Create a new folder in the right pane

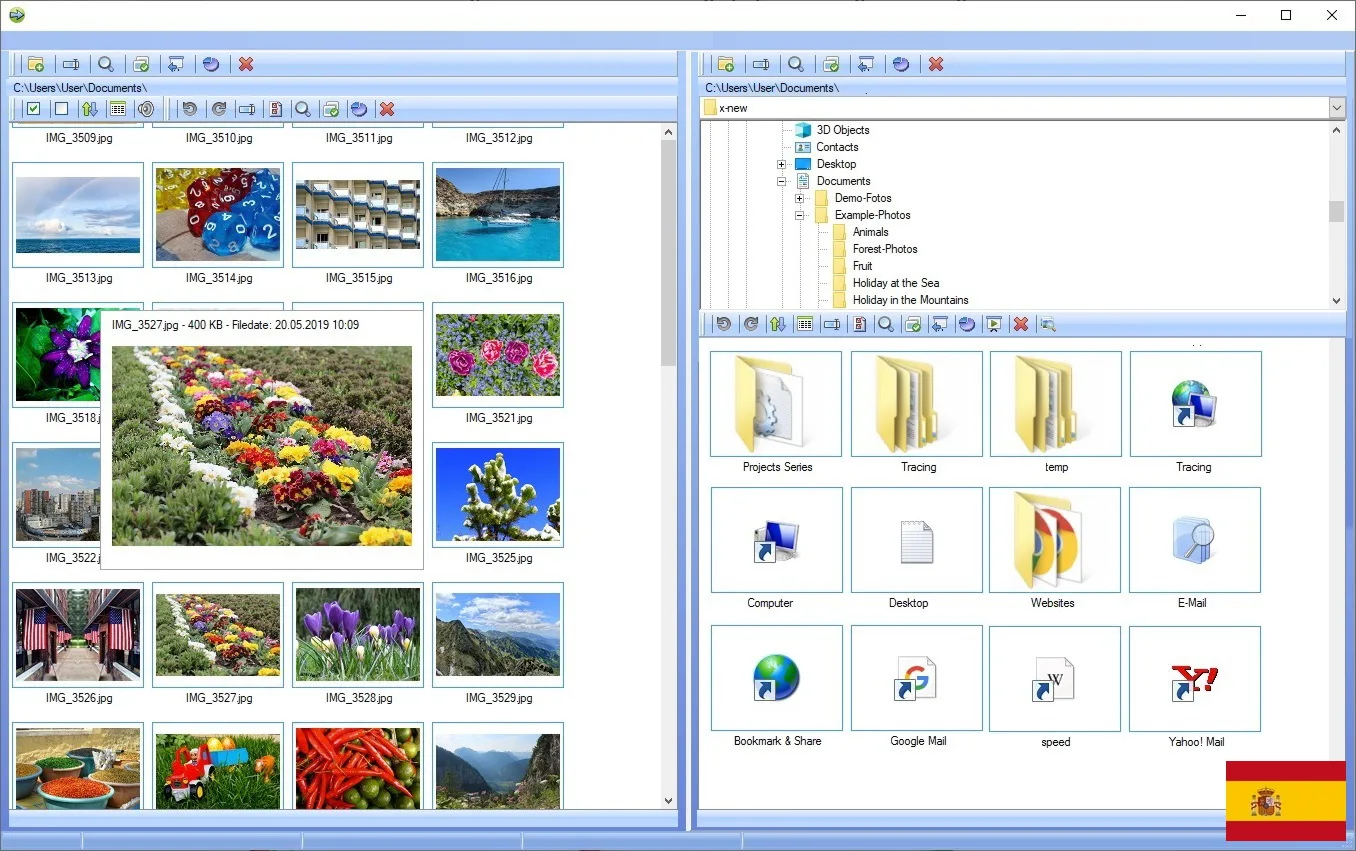coord(725,64)
